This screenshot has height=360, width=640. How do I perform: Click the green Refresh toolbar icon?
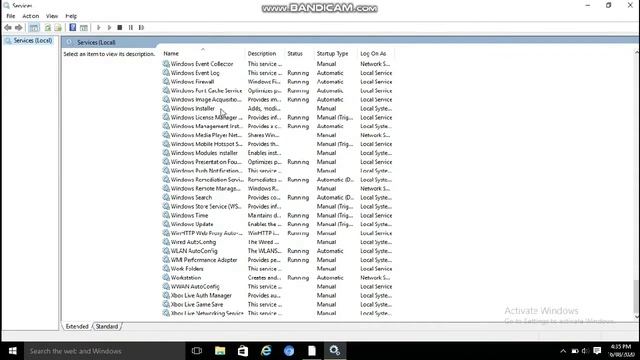48,27
